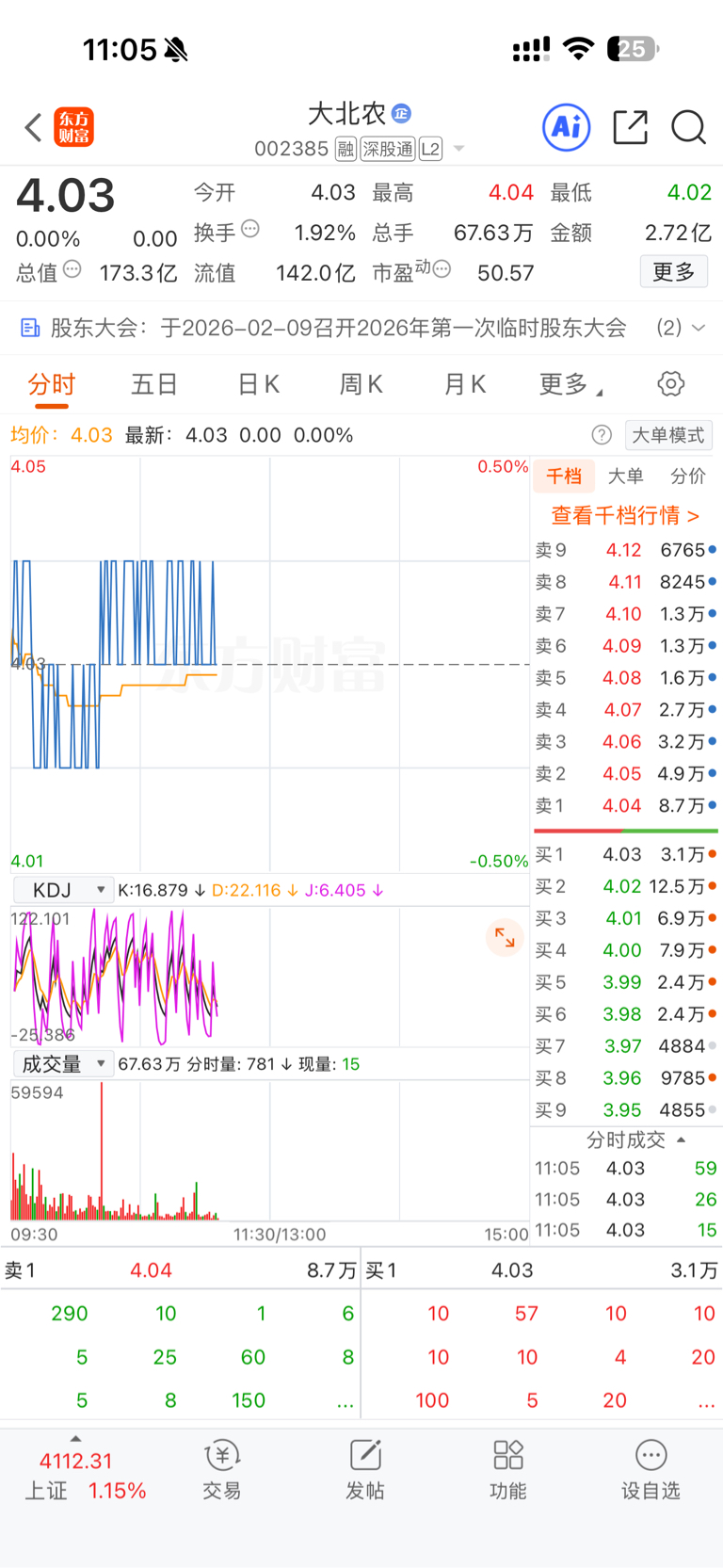Open the search magnifier icon

click(689, 127)
